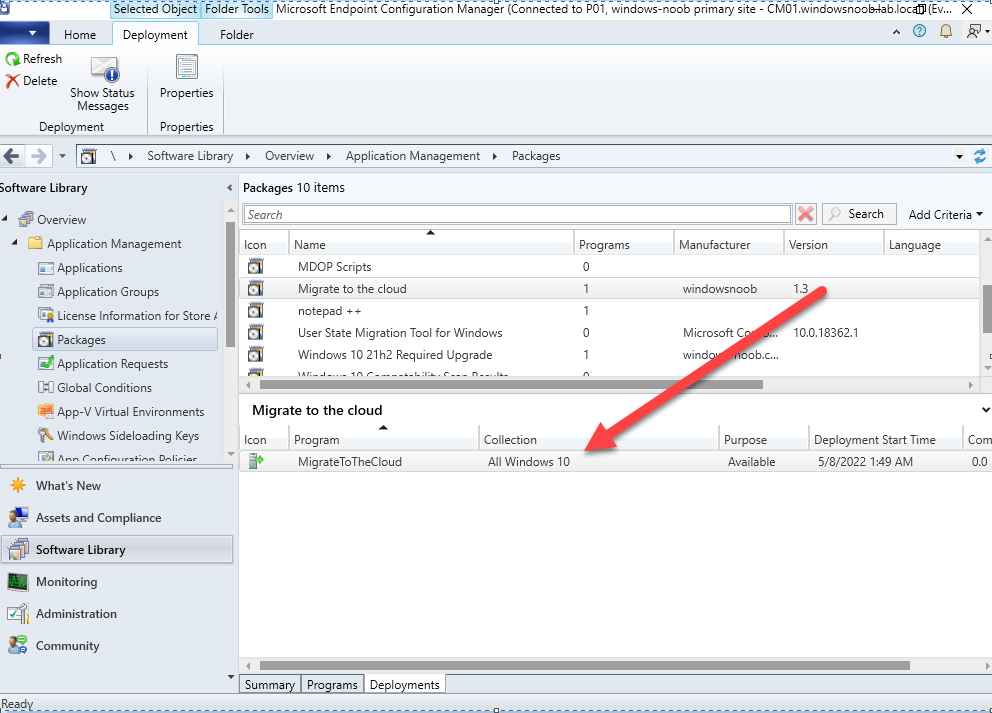The width and height of the screenshot is (992, 713).
Task: Select the Deployments details tab
Action: pos(405,685)
